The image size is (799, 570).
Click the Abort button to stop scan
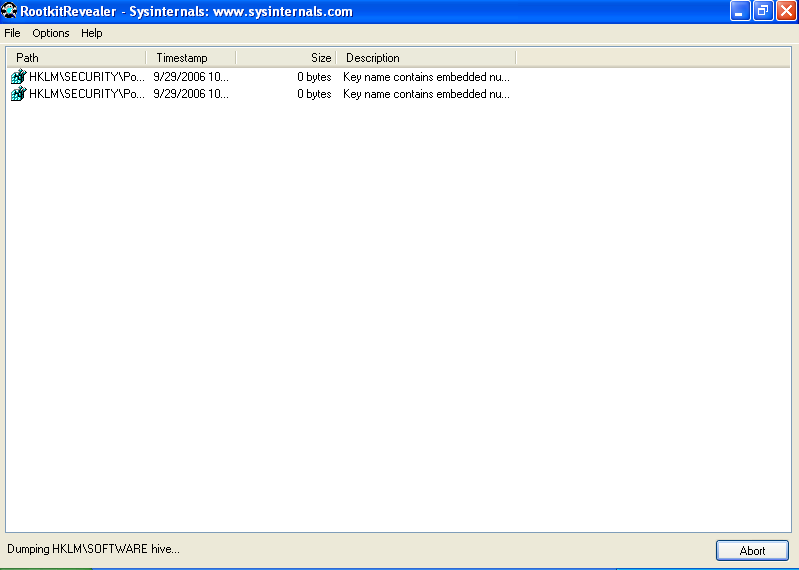click(x=752, y=551)
